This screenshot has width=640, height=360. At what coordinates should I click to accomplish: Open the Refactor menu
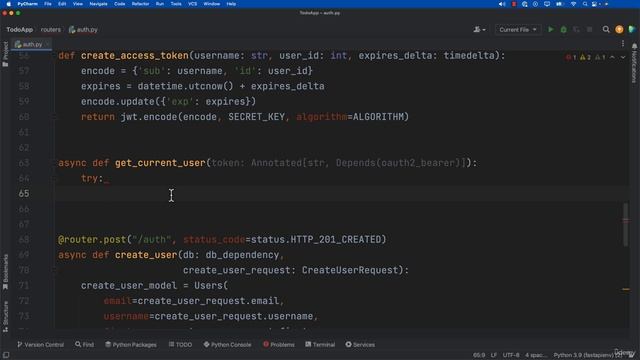coord(140,4)
